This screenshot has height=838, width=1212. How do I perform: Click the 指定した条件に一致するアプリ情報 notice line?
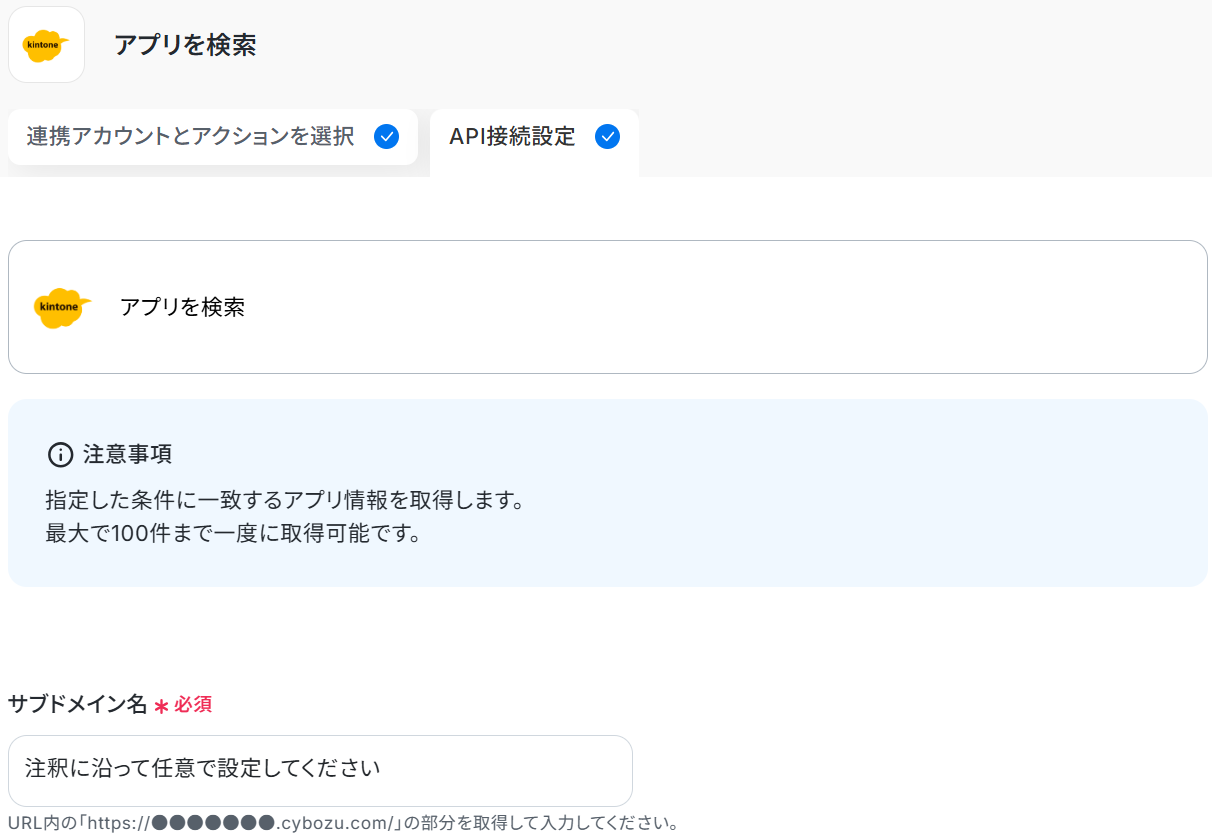click(285, 500)
